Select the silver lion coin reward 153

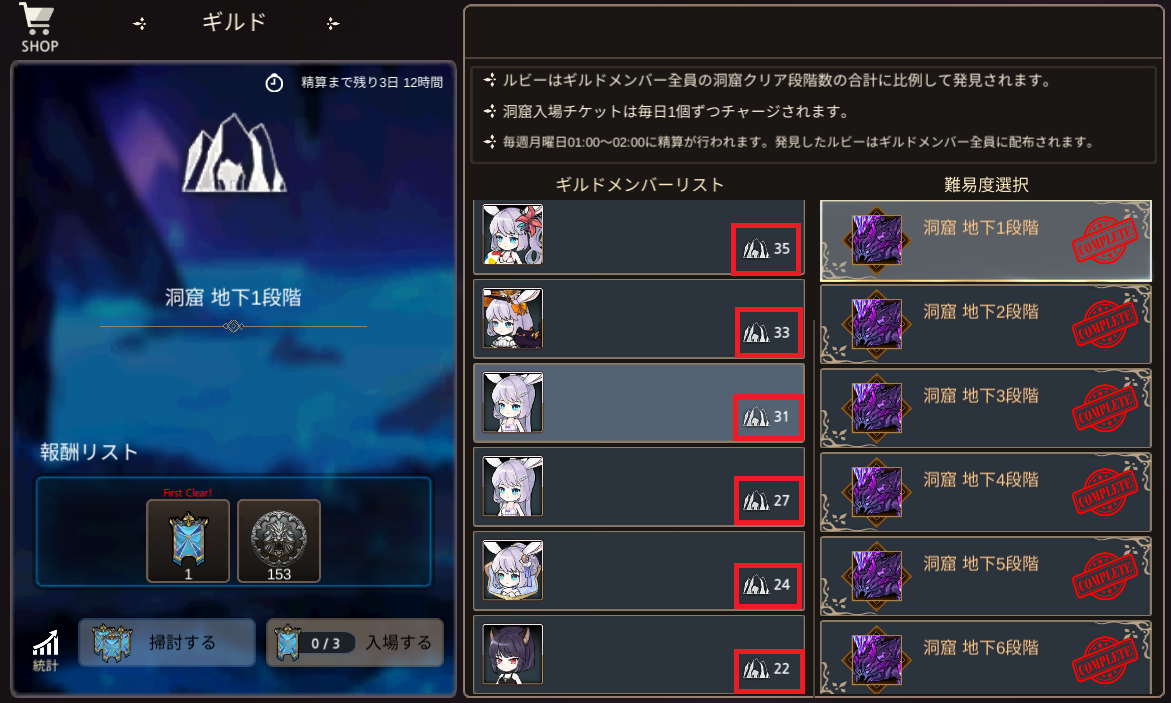coord(279,541)
